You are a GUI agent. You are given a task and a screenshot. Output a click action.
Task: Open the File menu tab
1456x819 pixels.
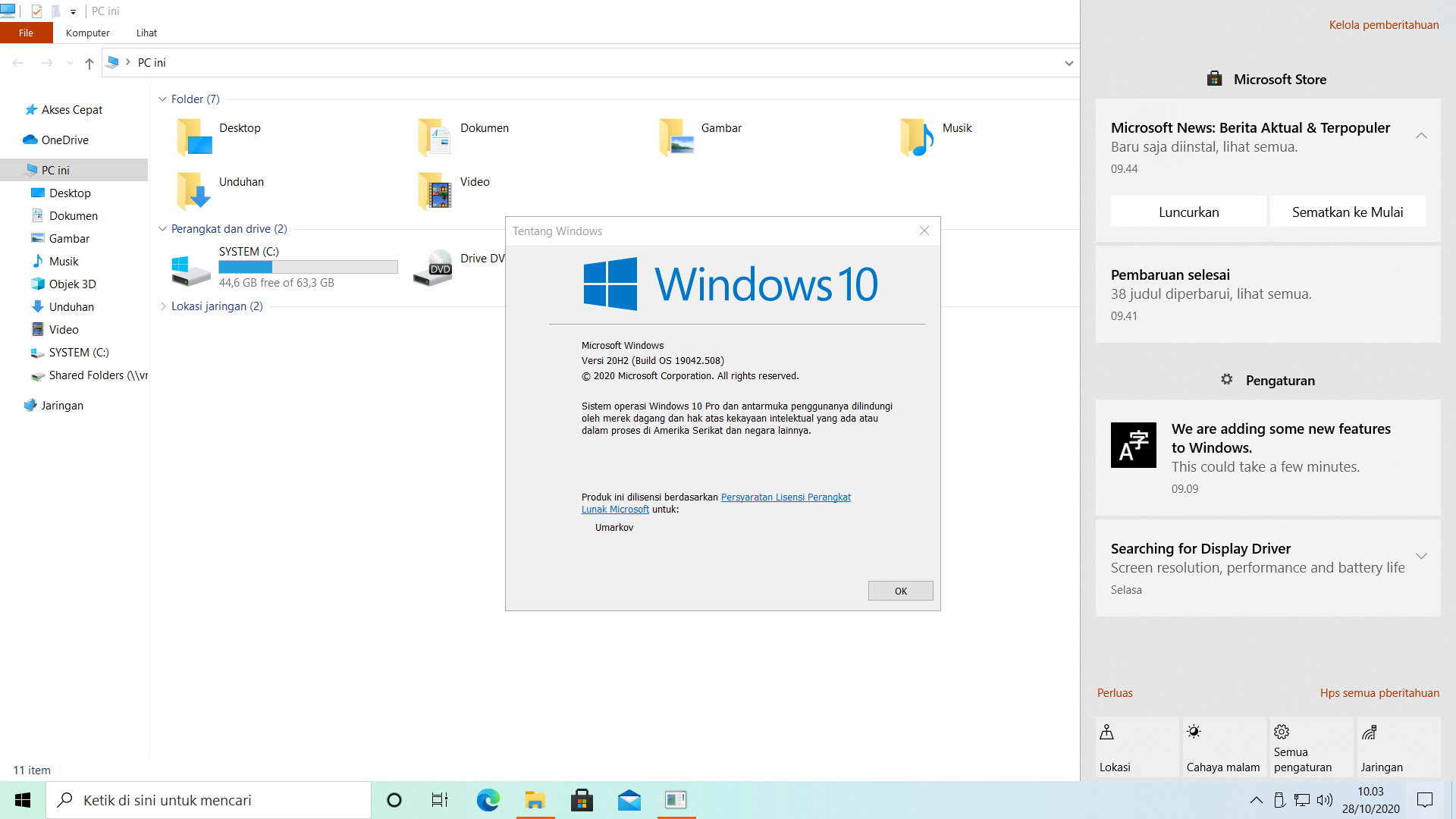(x=26, y=33)
